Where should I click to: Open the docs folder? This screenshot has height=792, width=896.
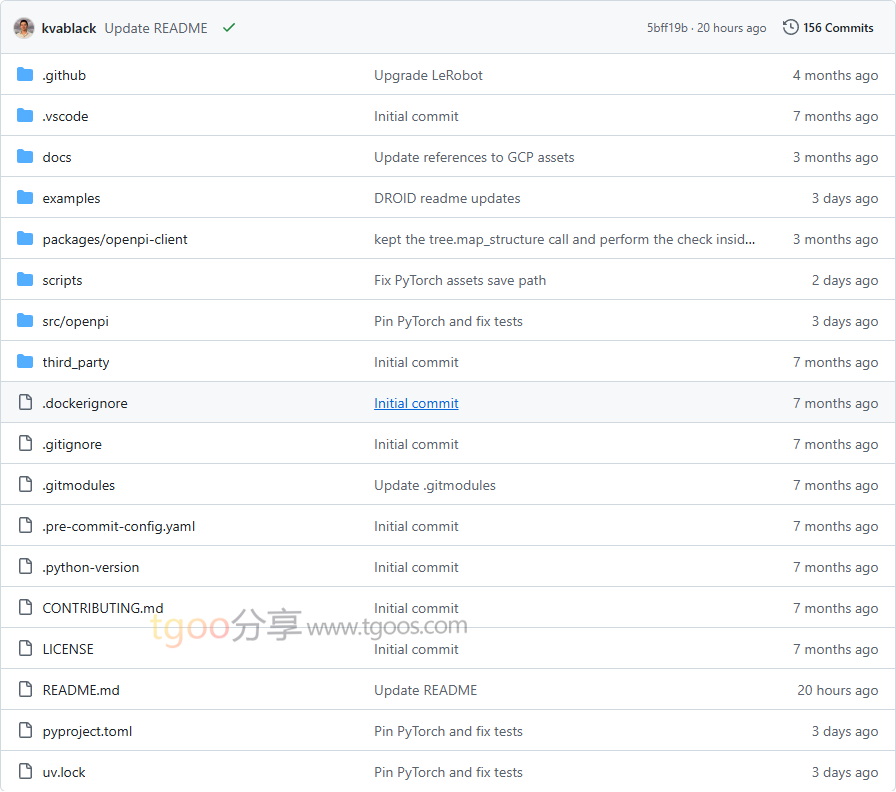pyautogui.click(x=57, y=157)
